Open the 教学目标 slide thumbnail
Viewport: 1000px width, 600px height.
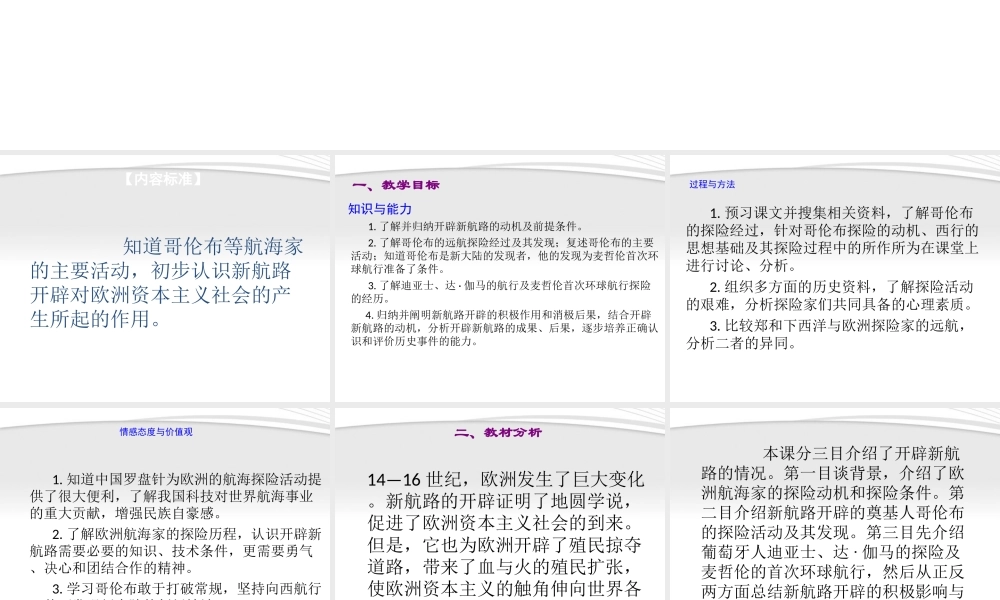coord(500,278)
